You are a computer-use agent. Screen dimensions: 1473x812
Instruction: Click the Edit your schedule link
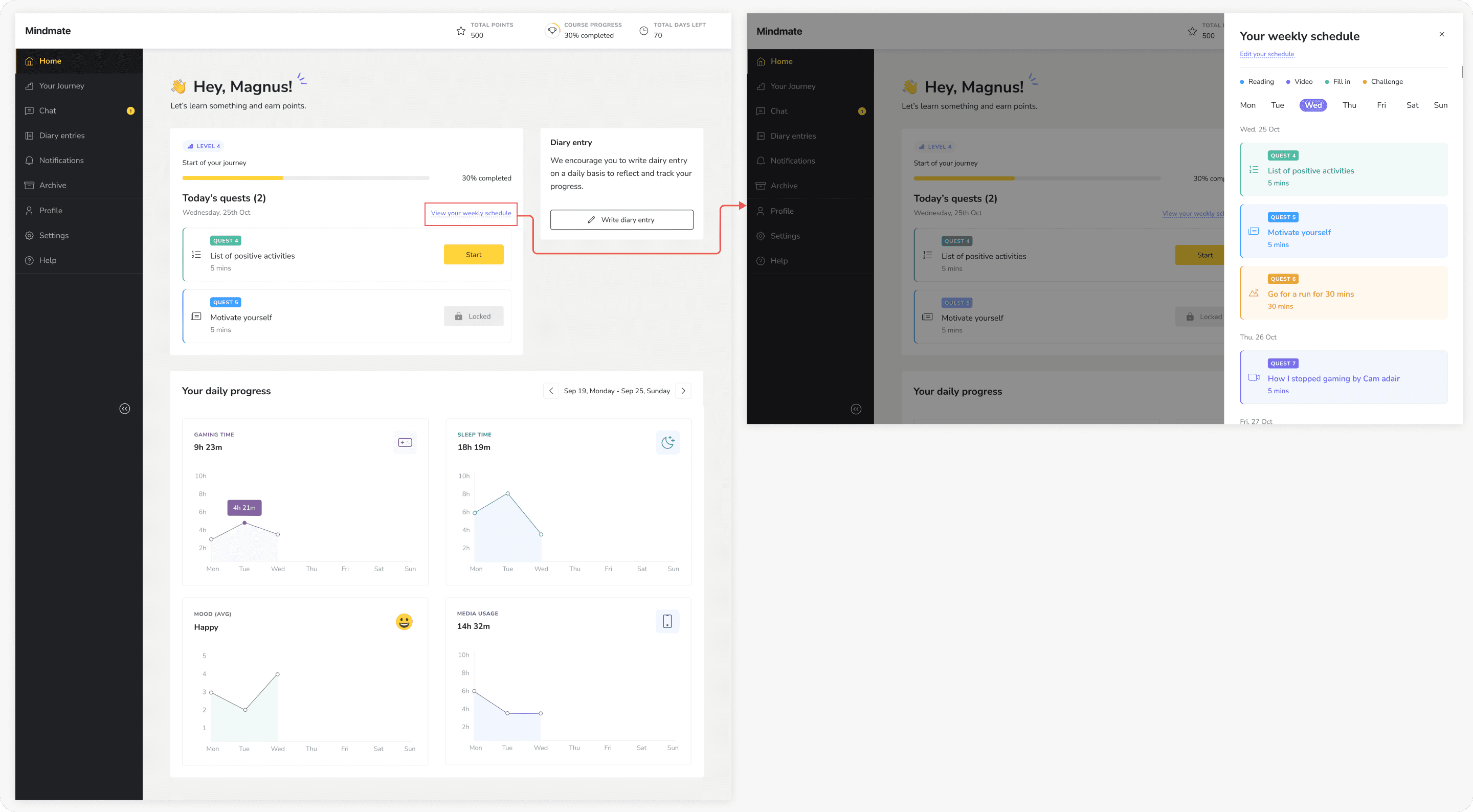pyautogui.click(x=1266, y=54)
